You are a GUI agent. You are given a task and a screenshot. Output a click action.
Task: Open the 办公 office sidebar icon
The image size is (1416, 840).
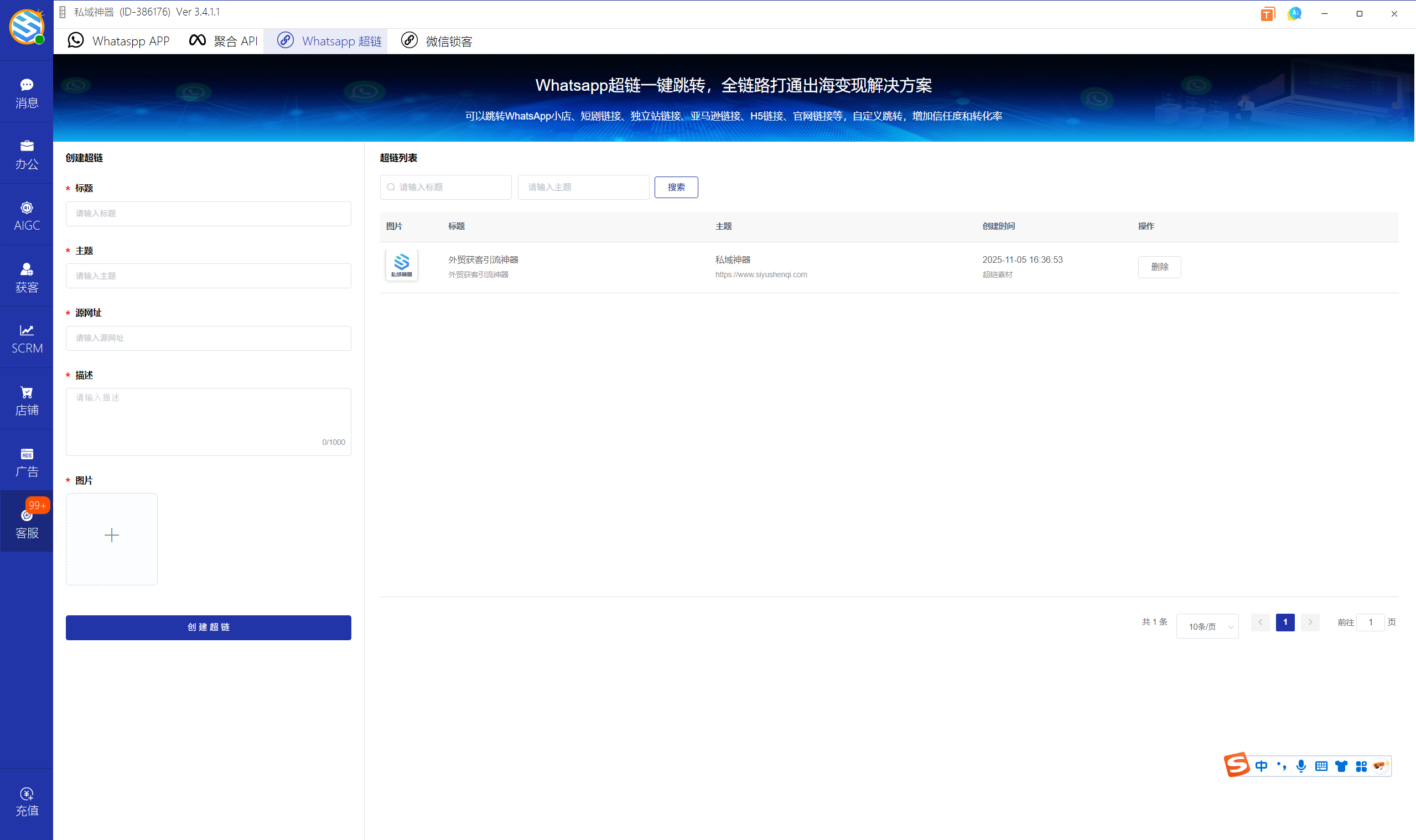point(27,154)
